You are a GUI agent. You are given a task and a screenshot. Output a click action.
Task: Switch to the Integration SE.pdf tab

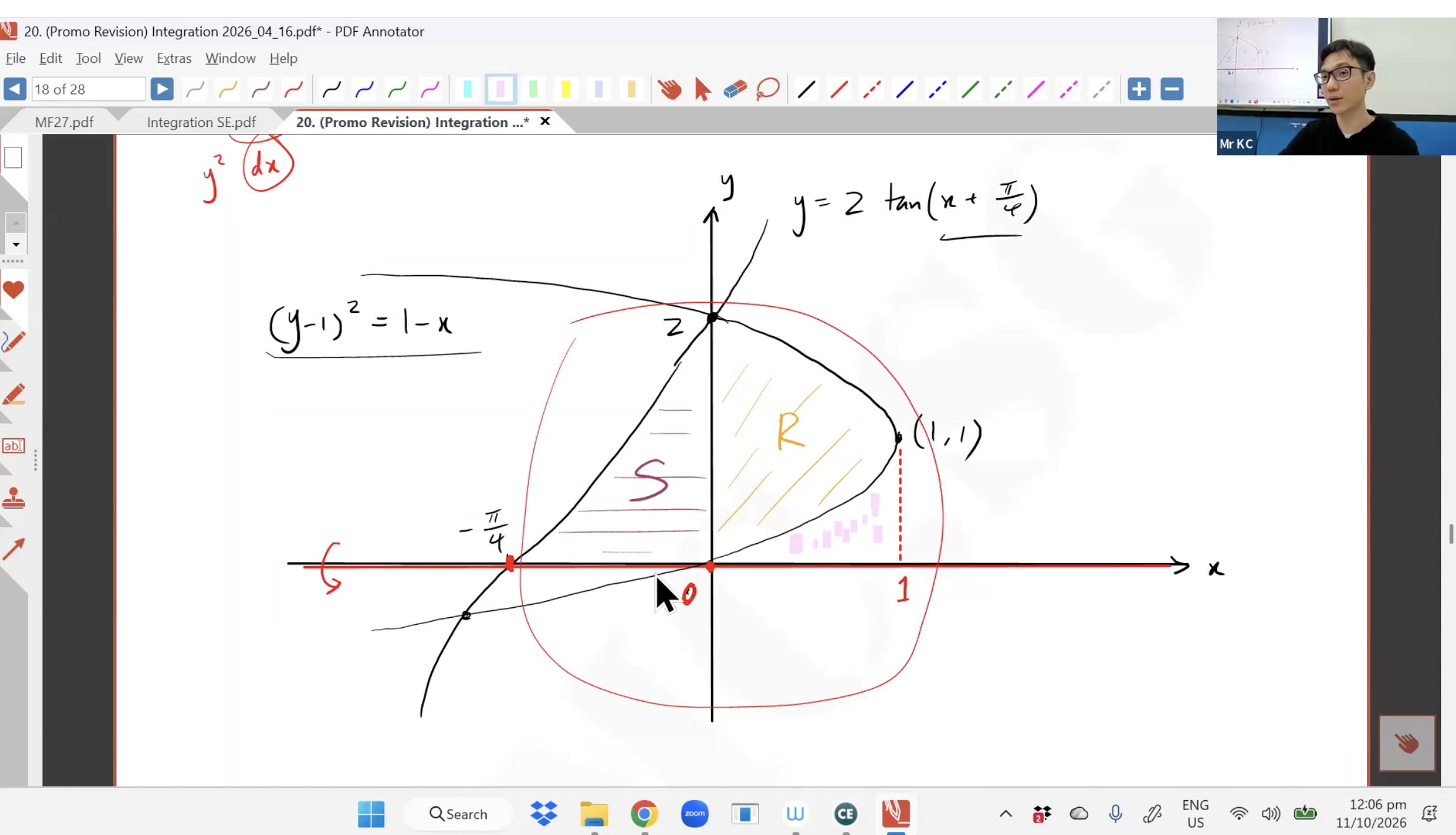pyautogui.click(x=201, y=122)
